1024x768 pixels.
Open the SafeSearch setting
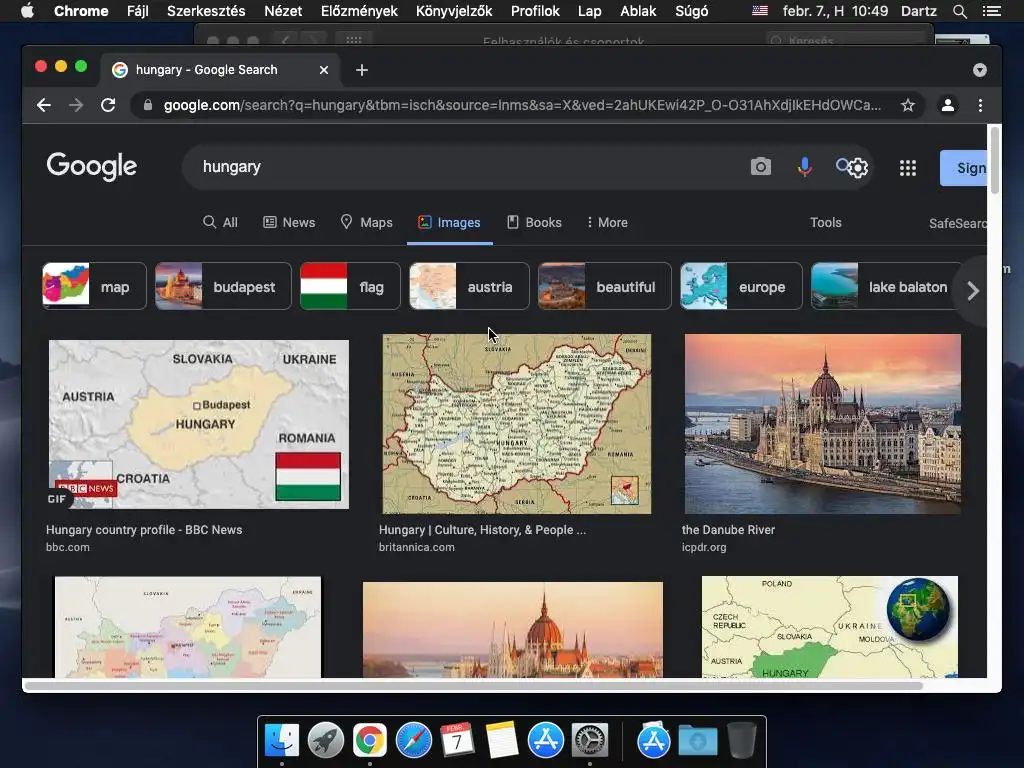[x=957, y=223]
